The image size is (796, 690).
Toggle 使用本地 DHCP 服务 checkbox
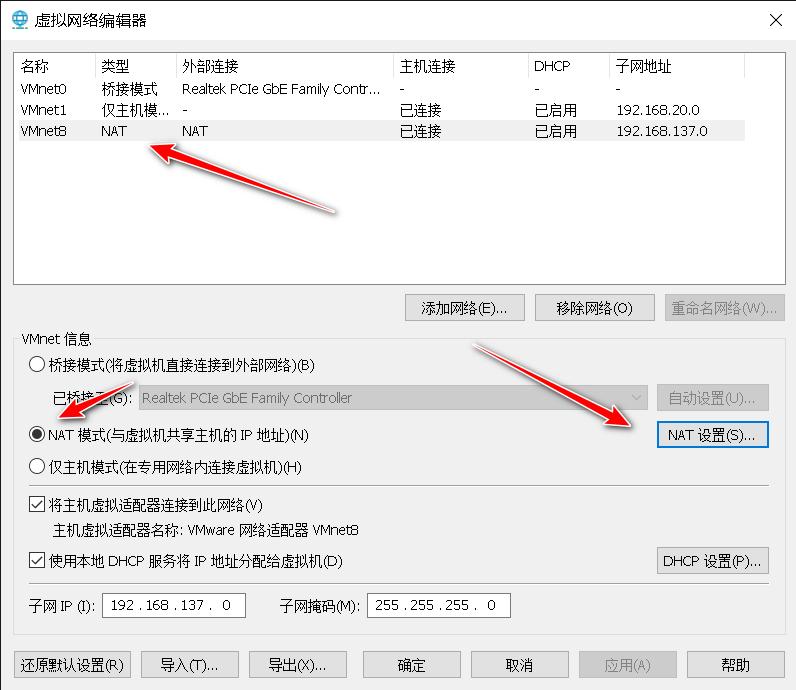pyautogui.click(x=37, y=561)
